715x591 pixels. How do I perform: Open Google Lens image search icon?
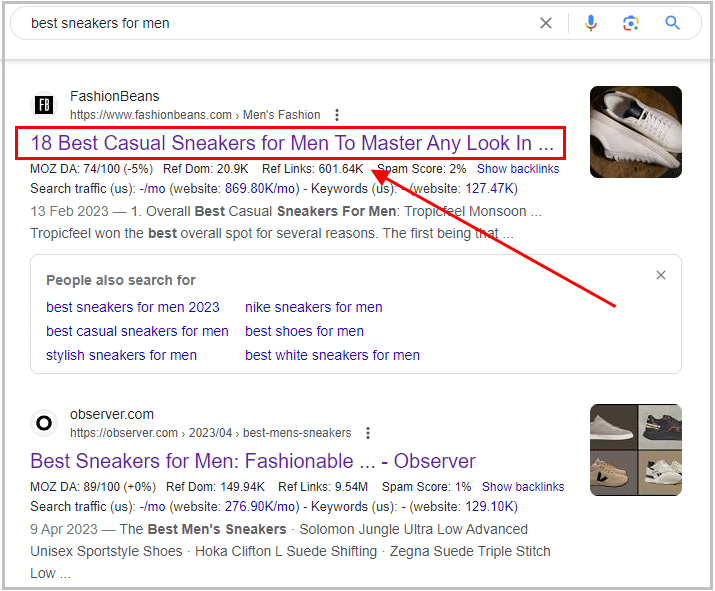(631, 23)
